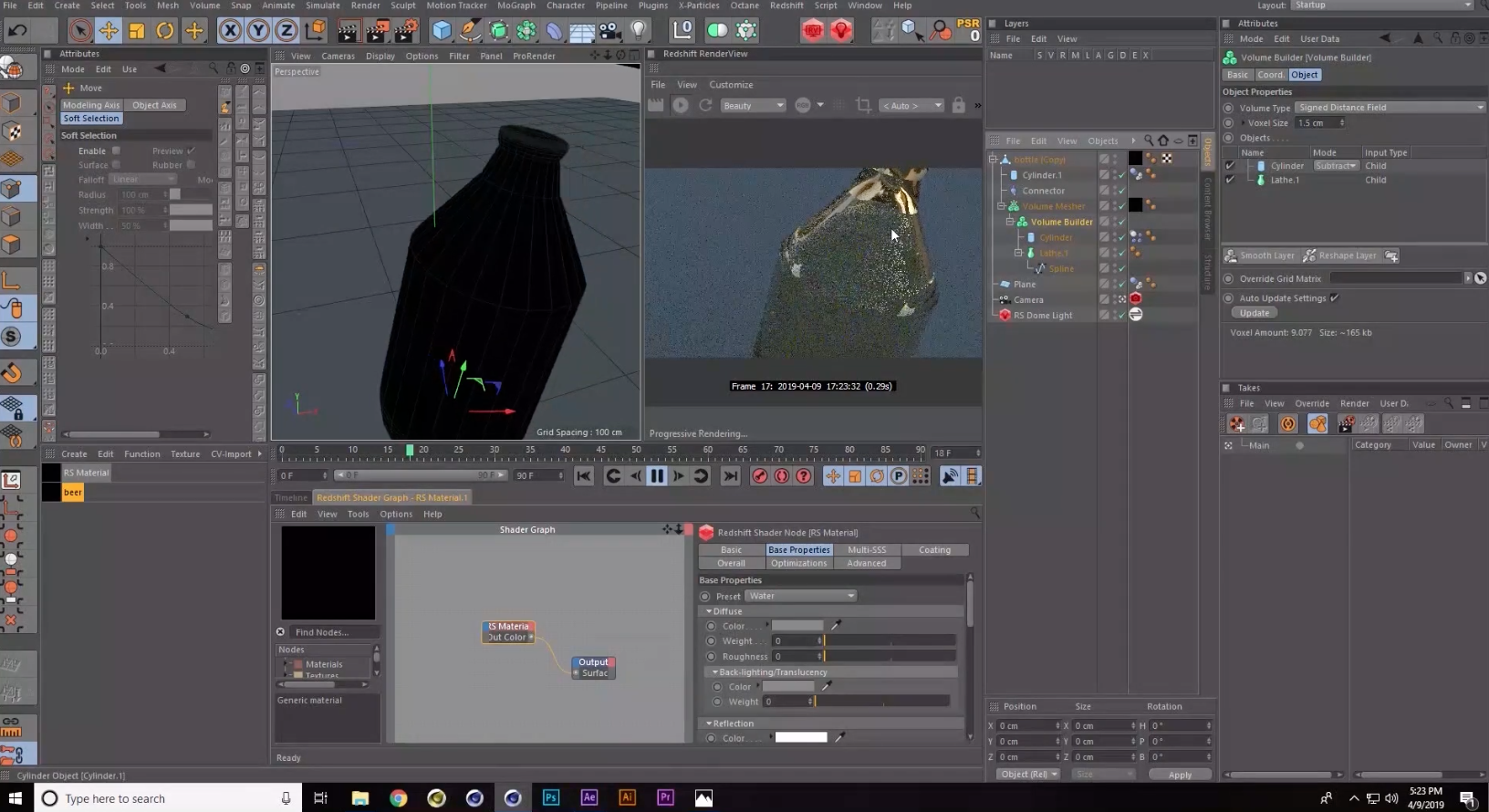
Task: Click the Undo arrow icon
Action: tap(17, 31)
